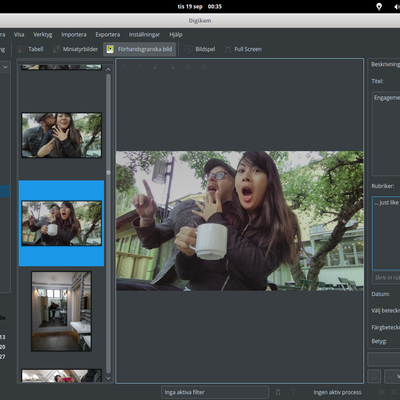
Task: Click the volume speaker icon in top panel
Action: tap(397, 7)
